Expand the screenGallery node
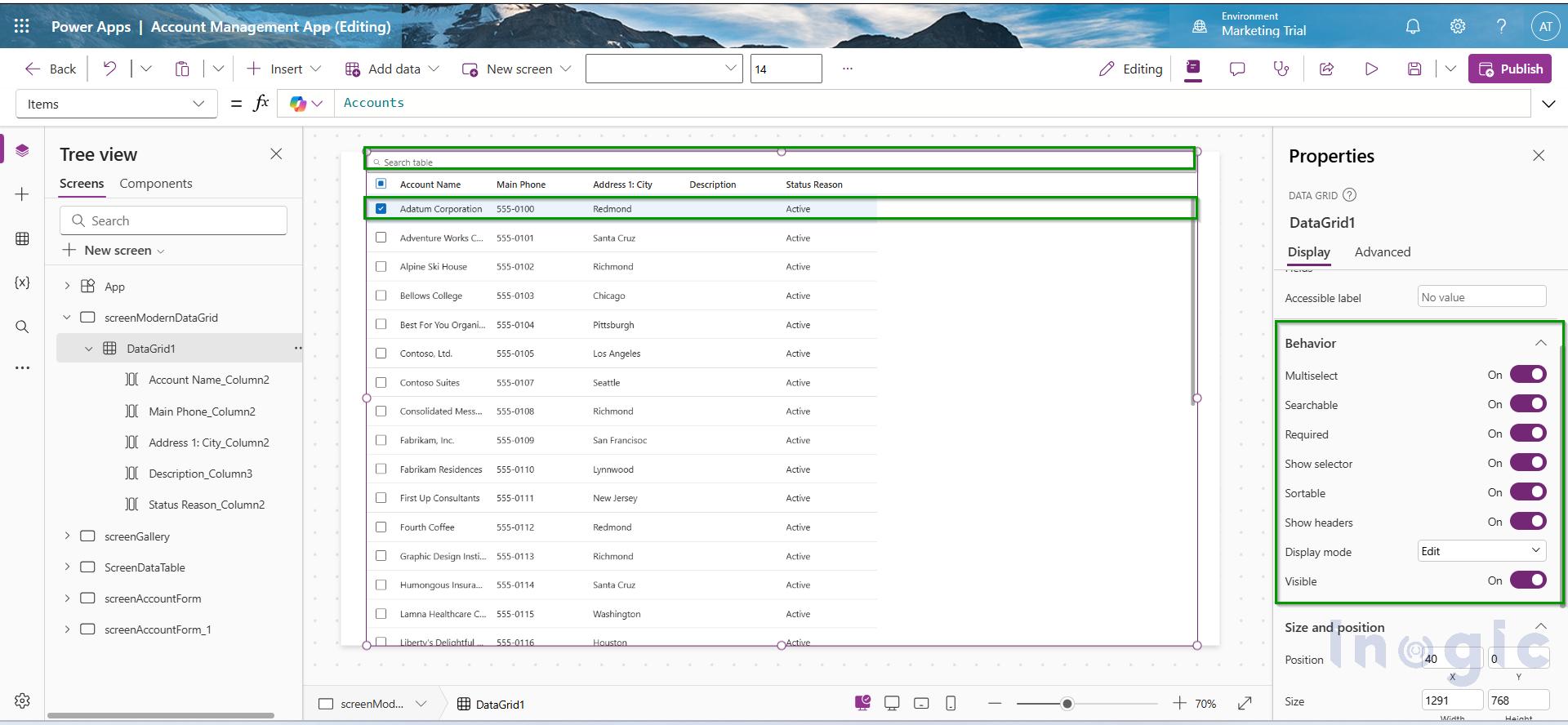The image size is (1568, 725). 67,536
